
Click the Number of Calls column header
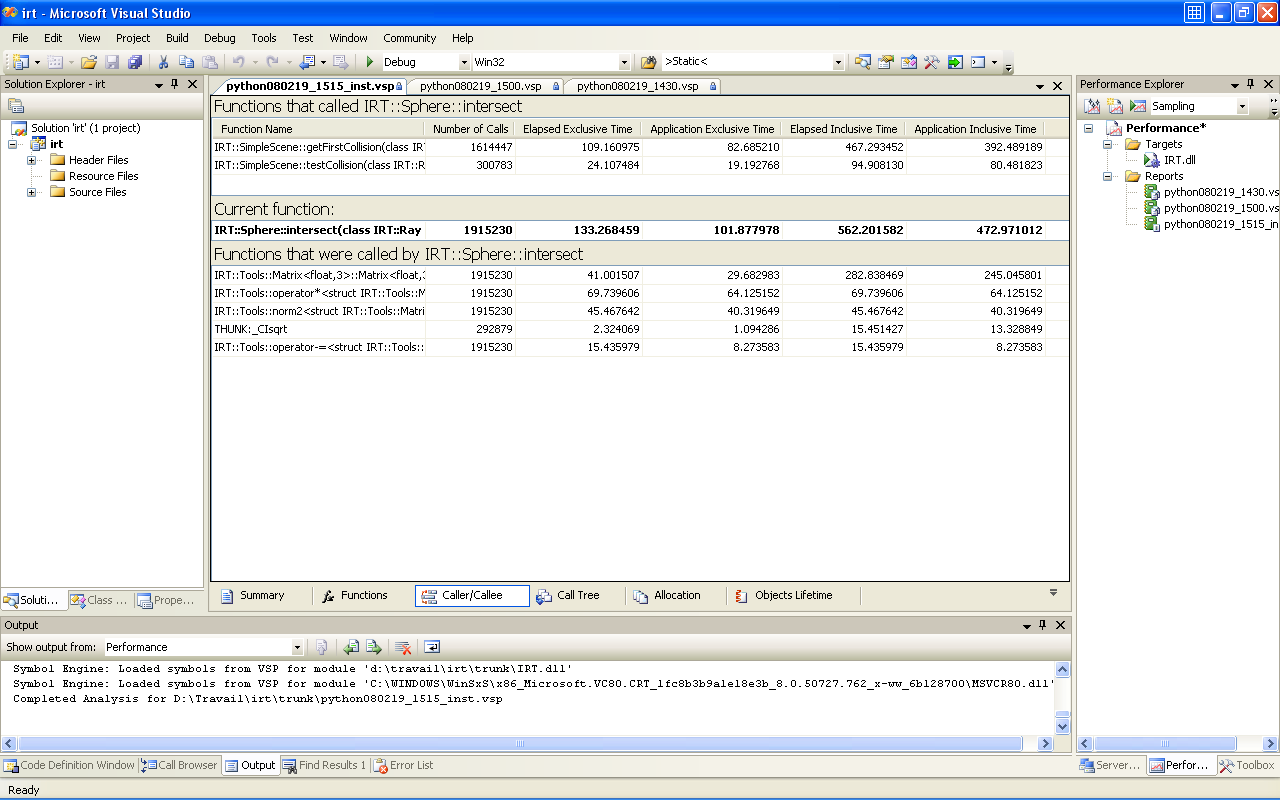click(470, 129)
